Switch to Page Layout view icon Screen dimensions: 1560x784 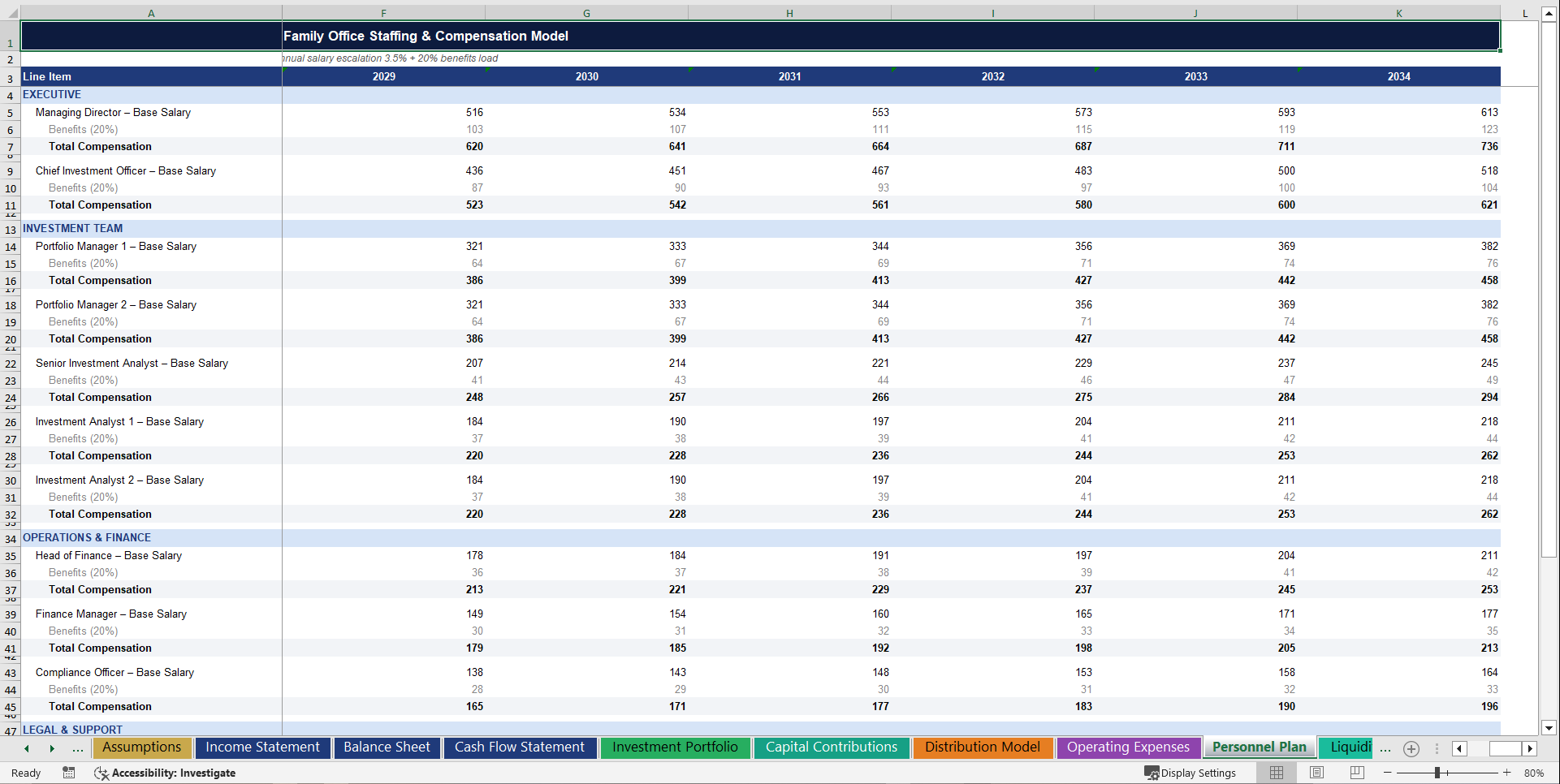tap(1316, 772)
